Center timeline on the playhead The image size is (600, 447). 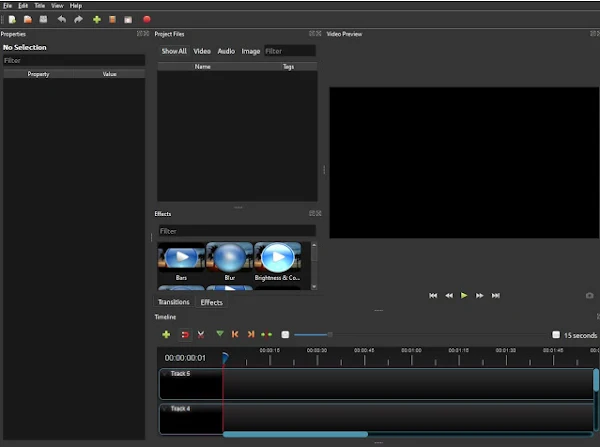pos(266,334)
